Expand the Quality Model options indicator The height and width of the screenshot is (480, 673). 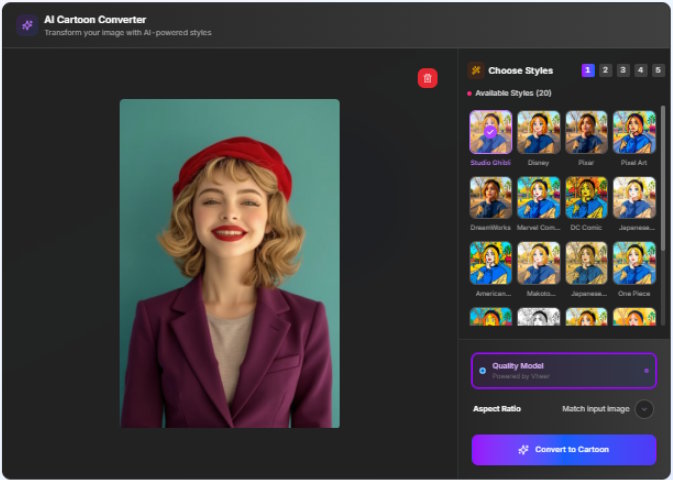click(x=646, y=370)
